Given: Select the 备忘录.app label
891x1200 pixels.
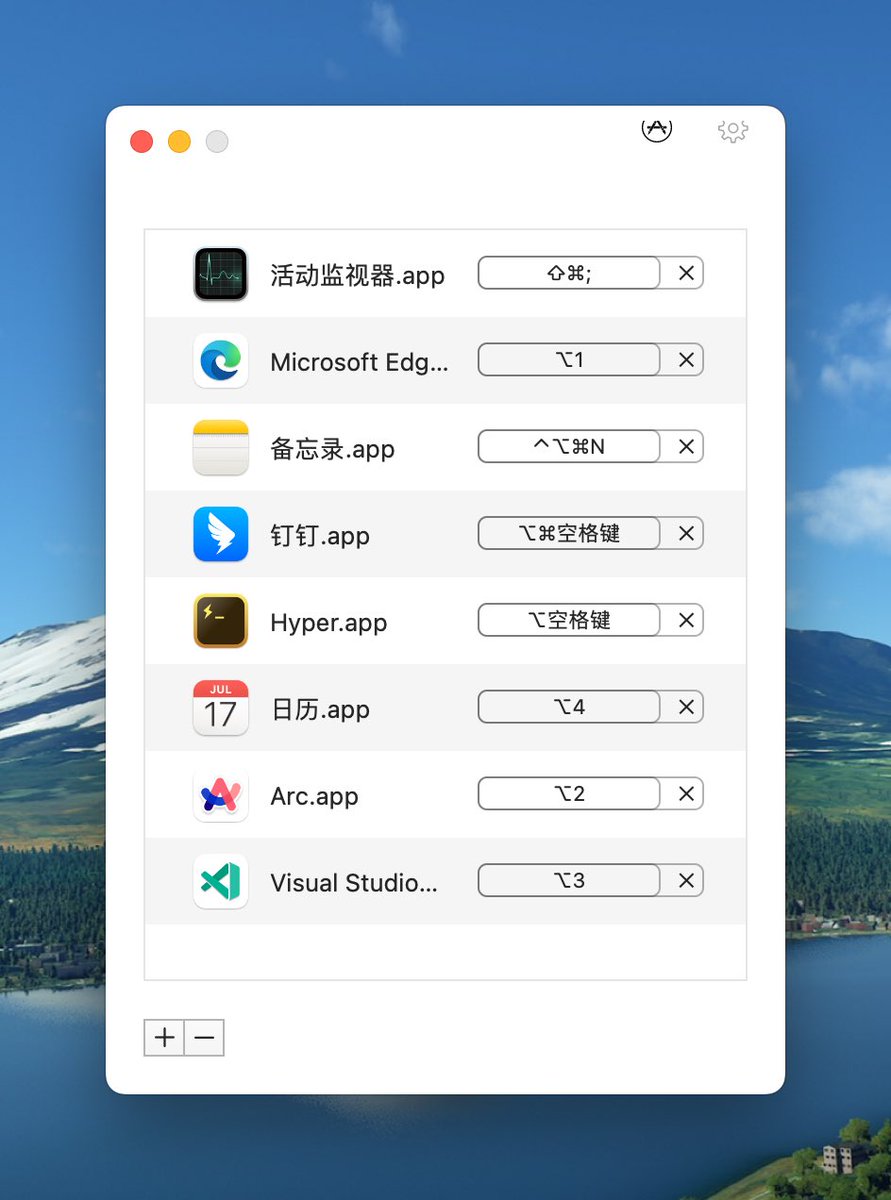Looking at the screenshot, I should pos(332,449).
